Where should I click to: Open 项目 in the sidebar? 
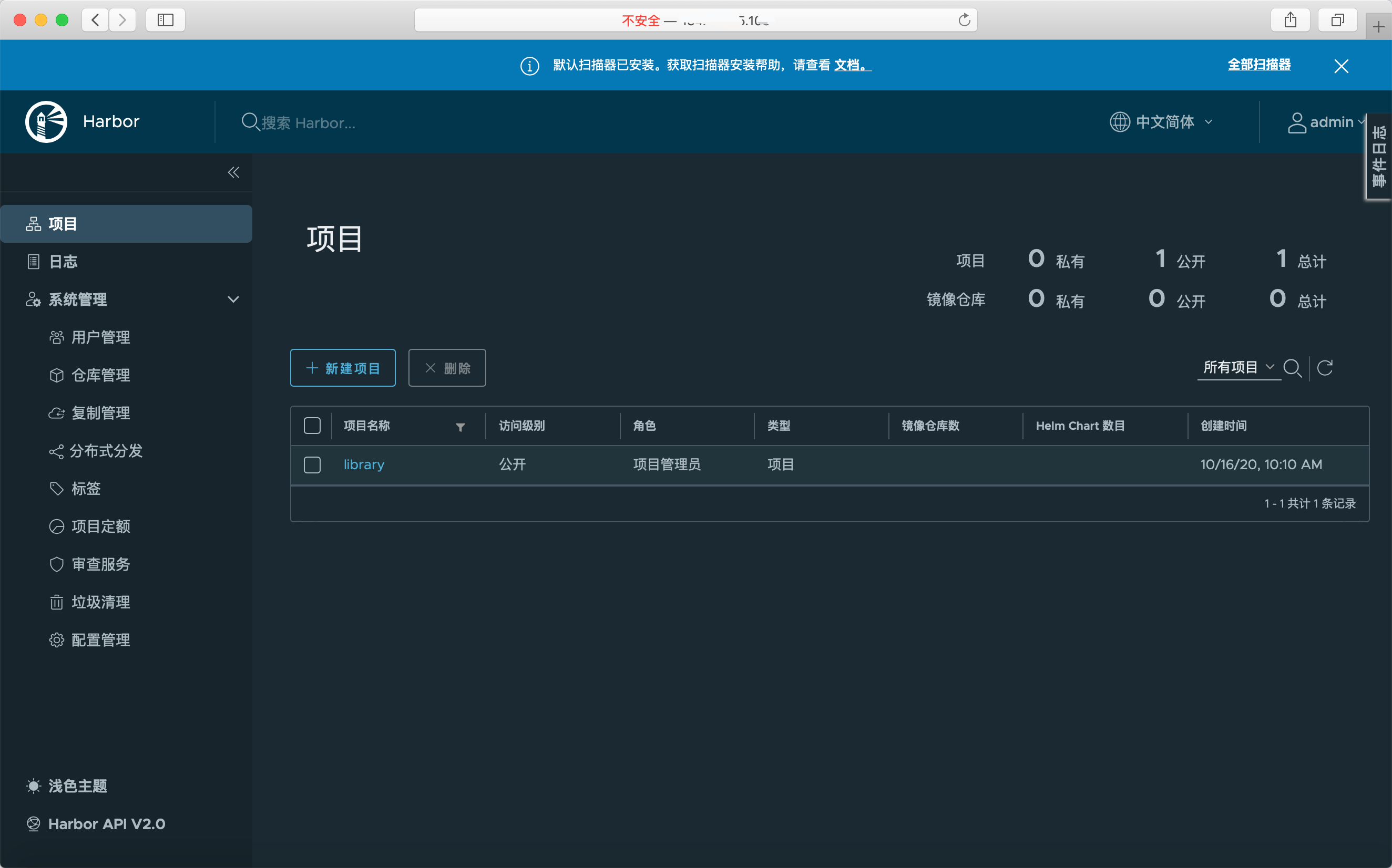(x=126, y=224)
